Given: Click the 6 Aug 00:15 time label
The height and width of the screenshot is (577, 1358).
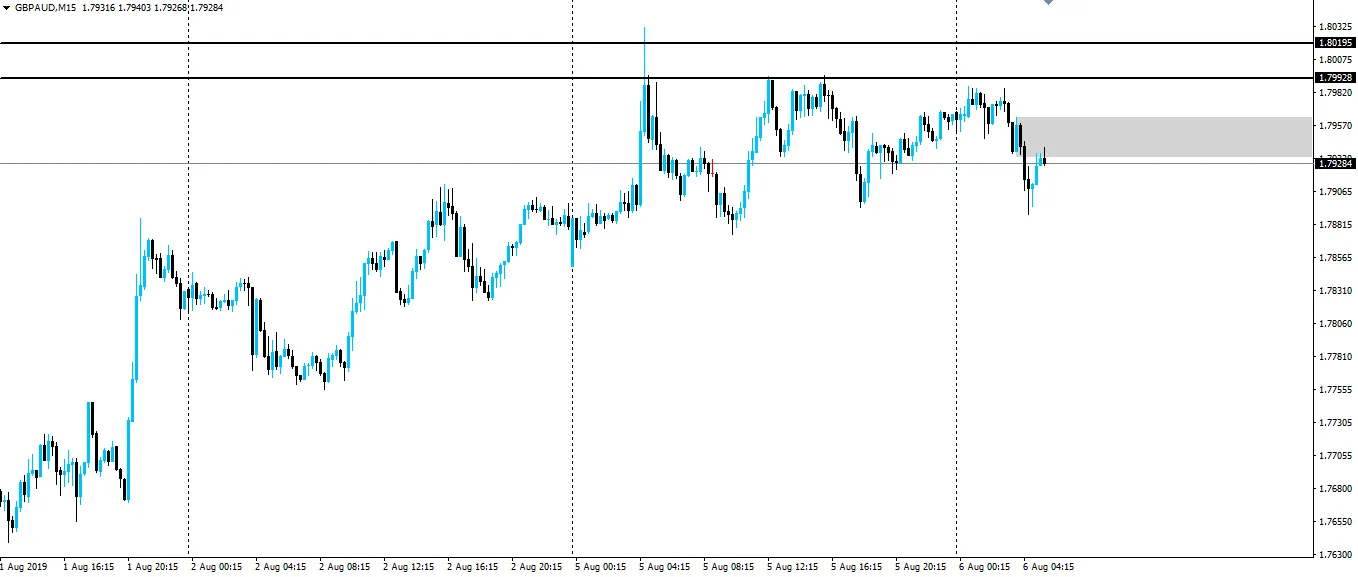Looking at the screenshot, I should [984, 566].
